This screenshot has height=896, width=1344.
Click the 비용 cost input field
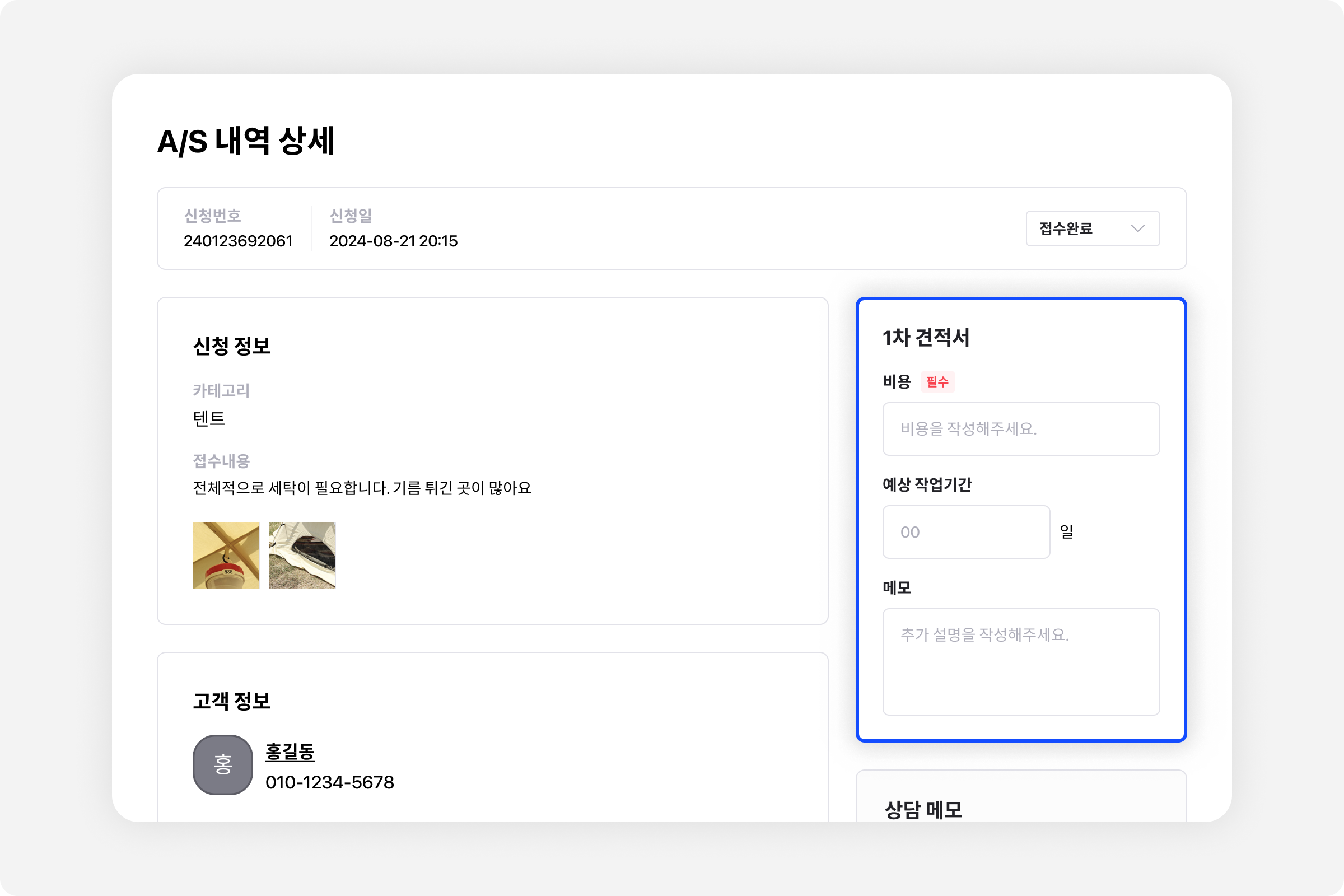point(1020,428)
